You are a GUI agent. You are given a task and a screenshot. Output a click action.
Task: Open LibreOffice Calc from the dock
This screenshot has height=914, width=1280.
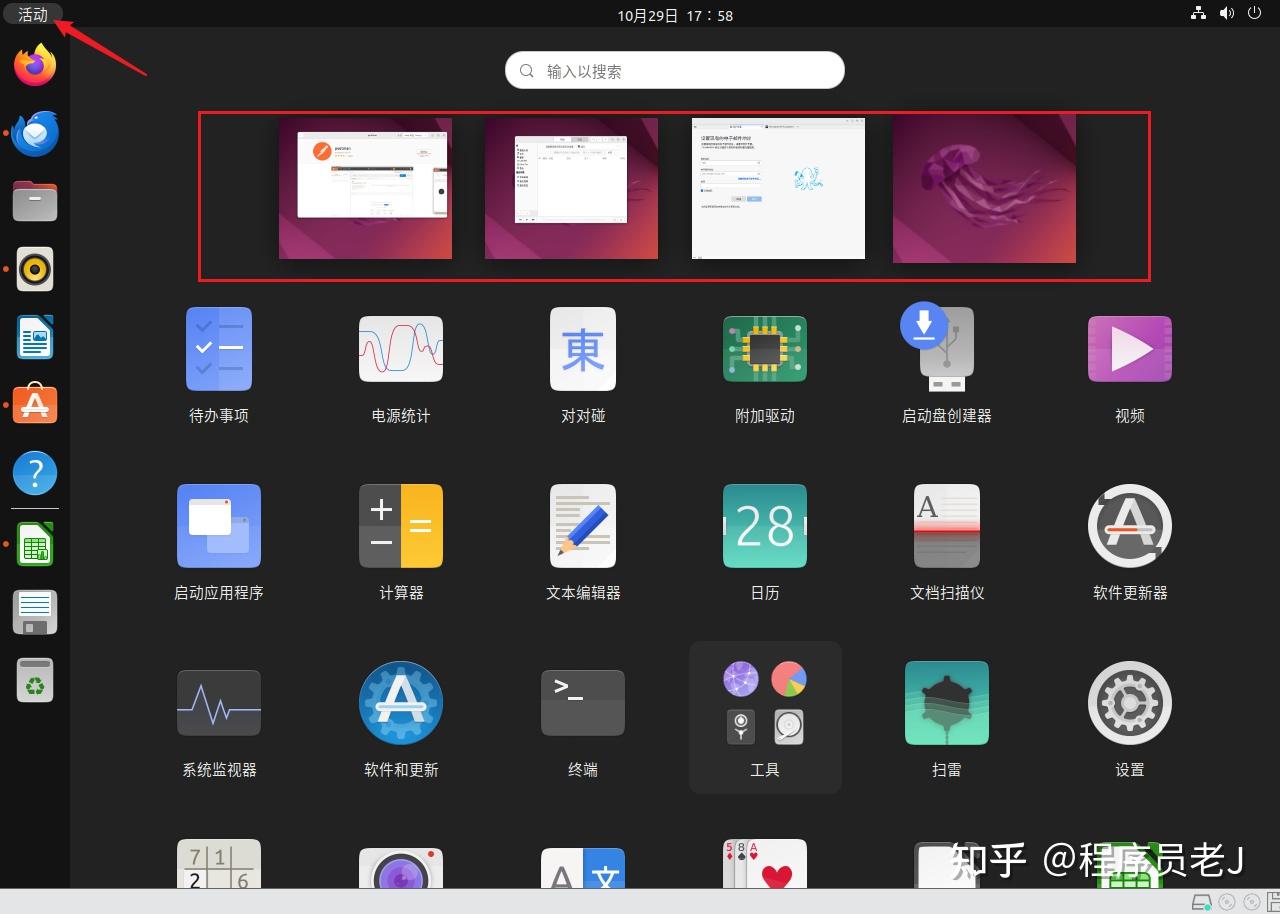click(35, 544)
